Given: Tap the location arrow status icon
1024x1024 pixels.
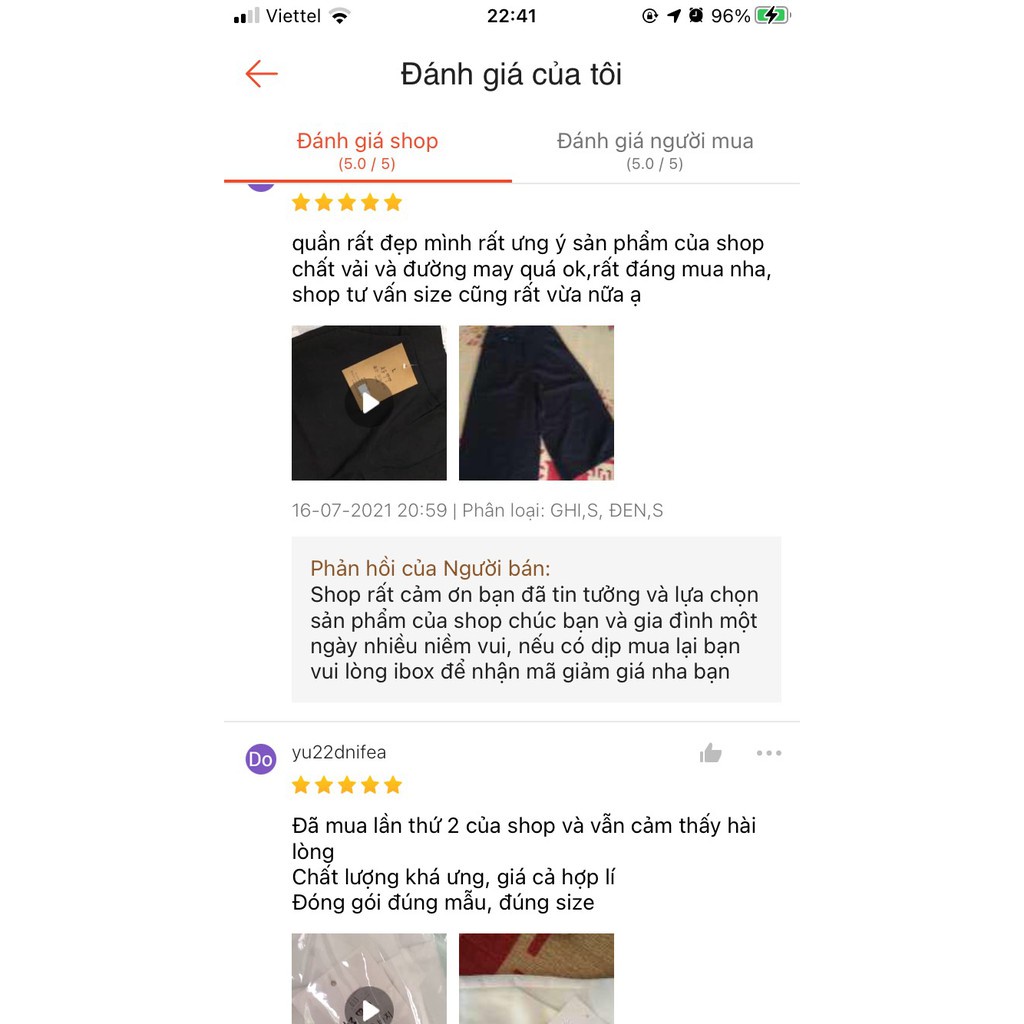Looking at the screenshot, I should 674,16.
